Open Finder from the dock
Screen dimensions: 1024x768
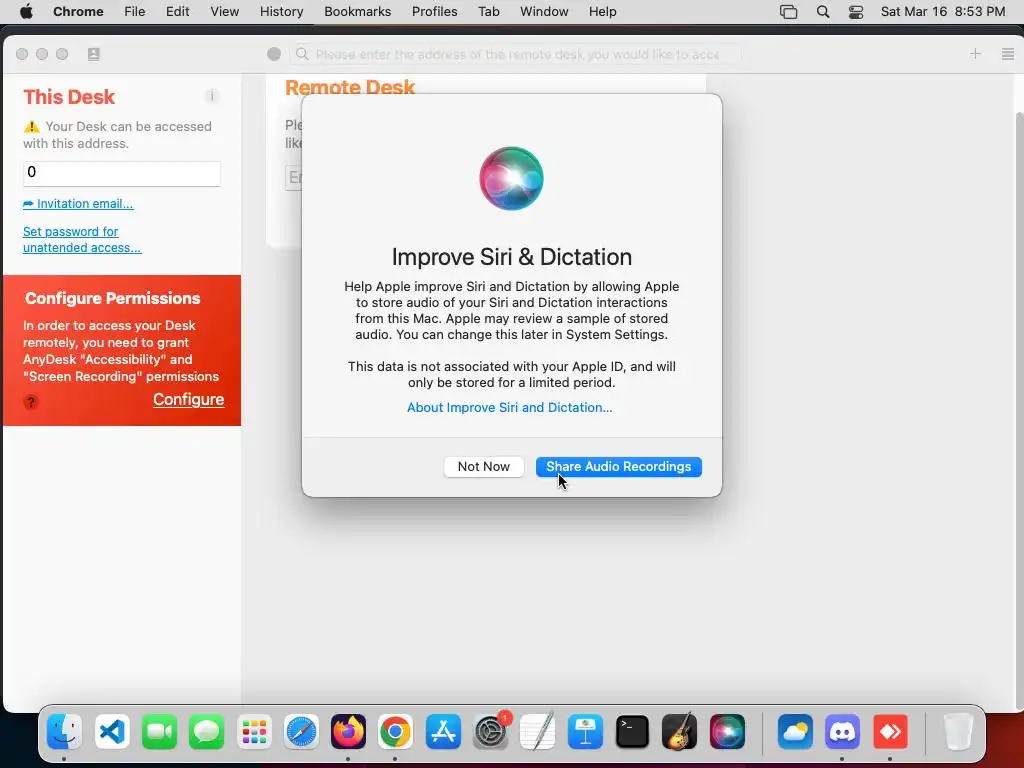point(64,731)
